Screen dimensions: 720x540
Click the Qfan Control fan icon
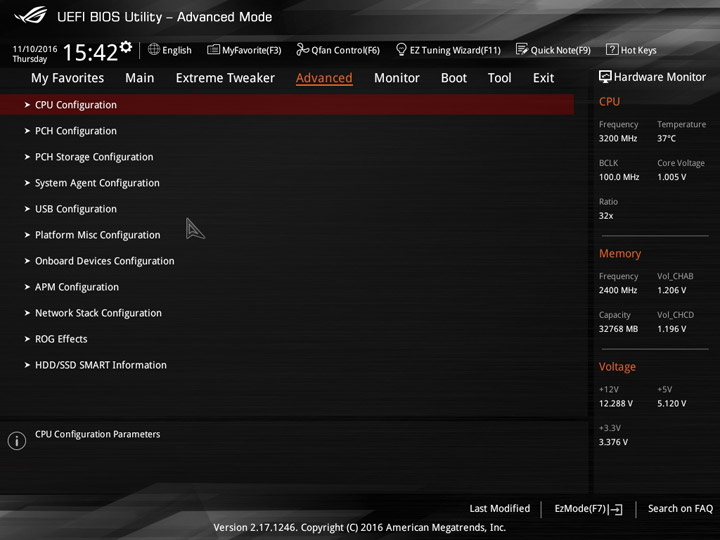(302, 49)
